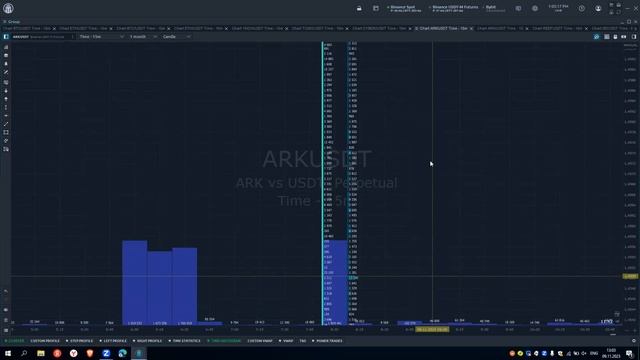Toggle the TIME HISTOGRAM indicator

click(x=224, y=341)
